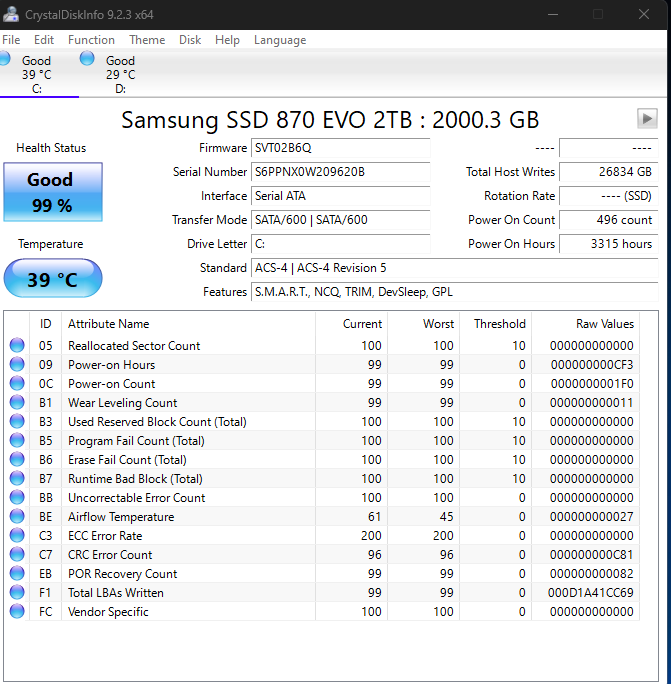Open the Disk menu

tap(190, 40)
